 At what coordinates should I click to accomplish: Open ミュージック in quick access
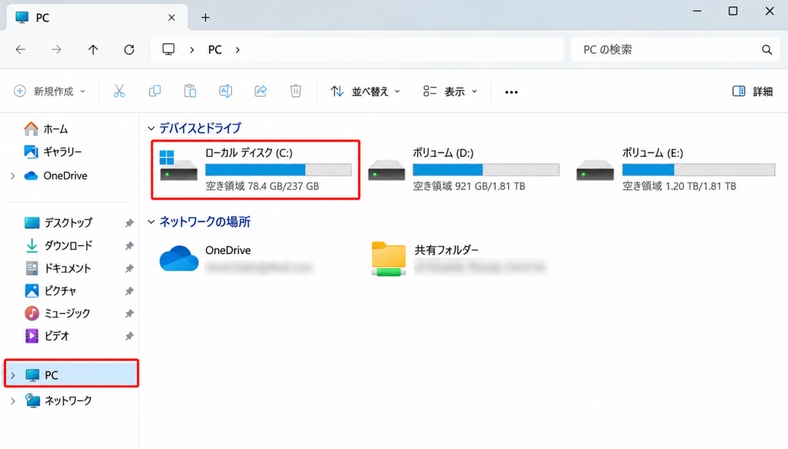[57, 313]
